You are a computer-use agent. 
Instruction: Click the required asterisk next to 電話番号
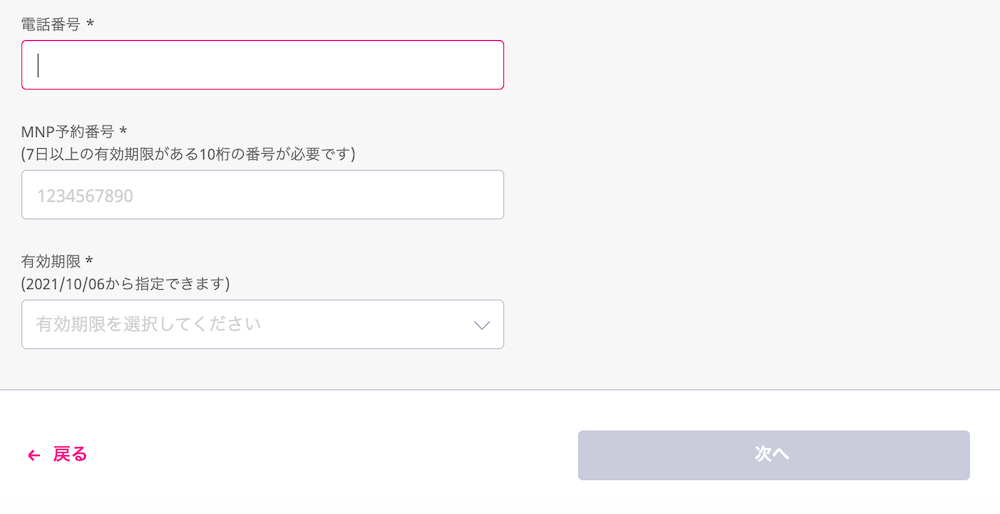(x=90, y=22)
